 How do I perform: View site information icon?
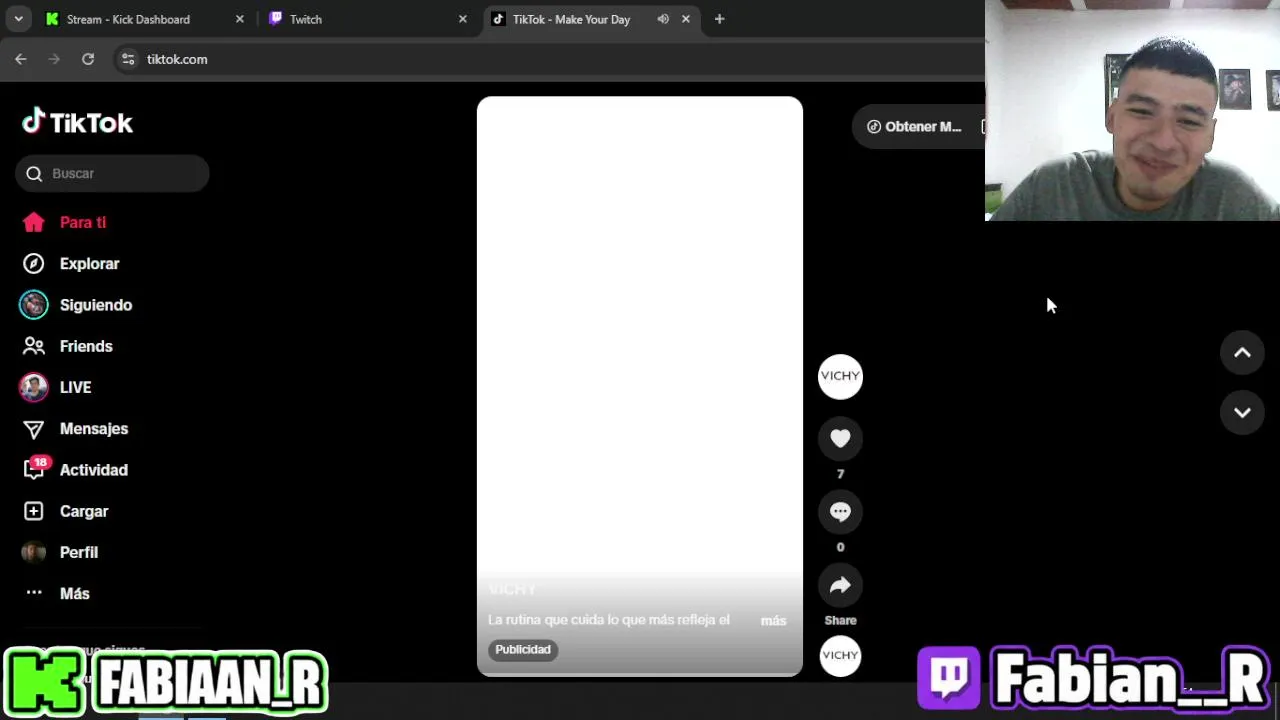[x=128, y=59]
